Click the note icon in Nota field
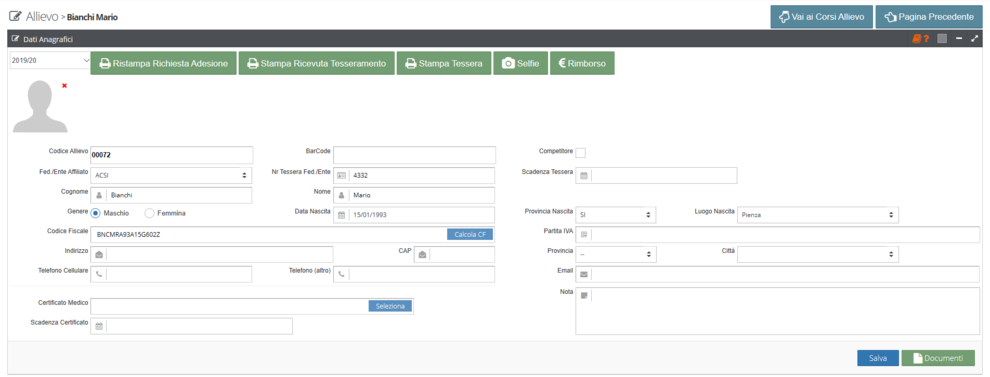 [583, 295]
